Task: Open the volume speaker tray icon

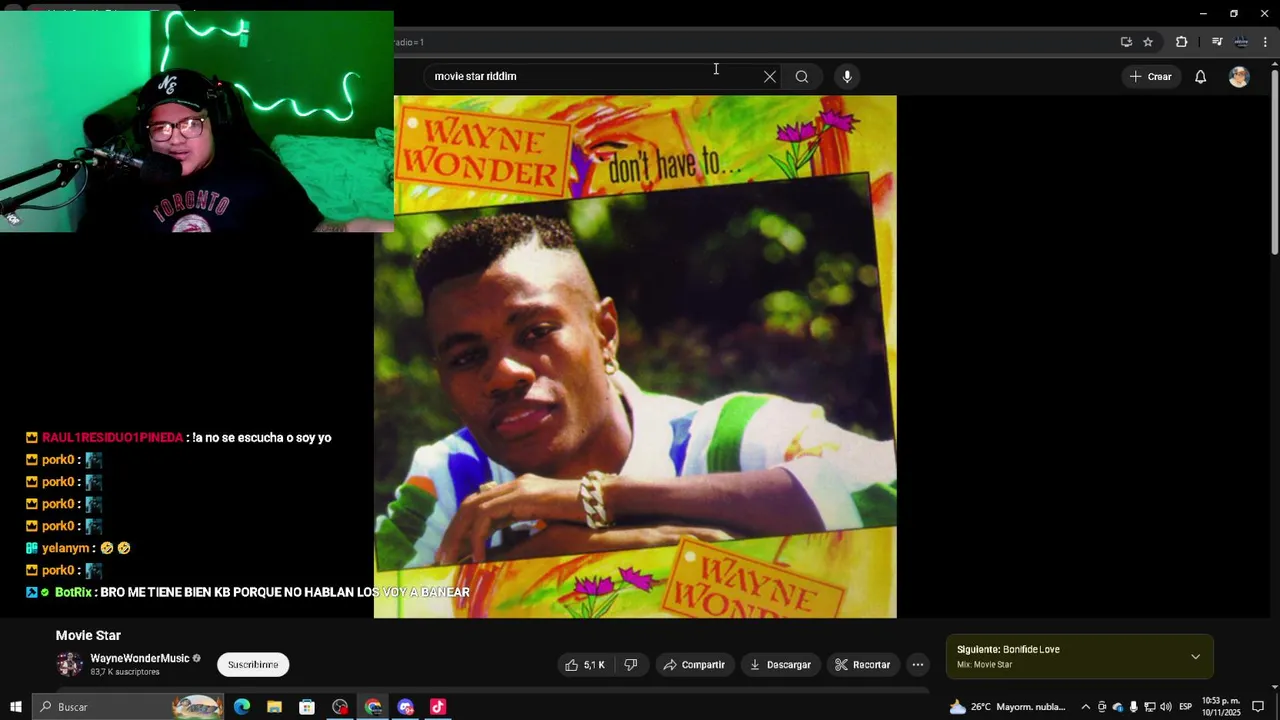Action: [1165, 707]
